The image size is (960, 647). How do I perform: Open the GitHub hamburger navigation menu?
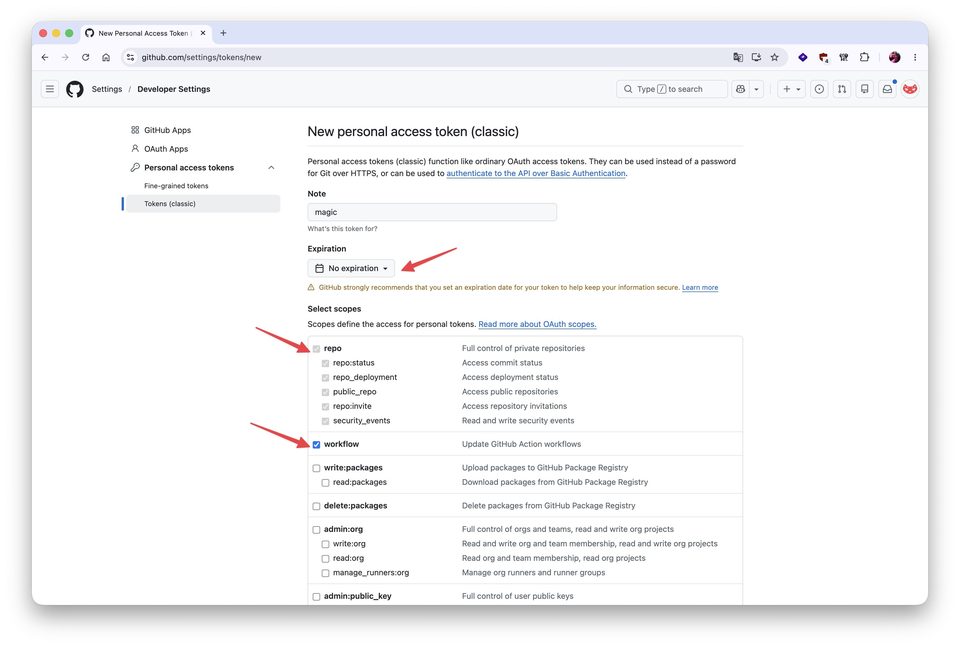[50, 89]
